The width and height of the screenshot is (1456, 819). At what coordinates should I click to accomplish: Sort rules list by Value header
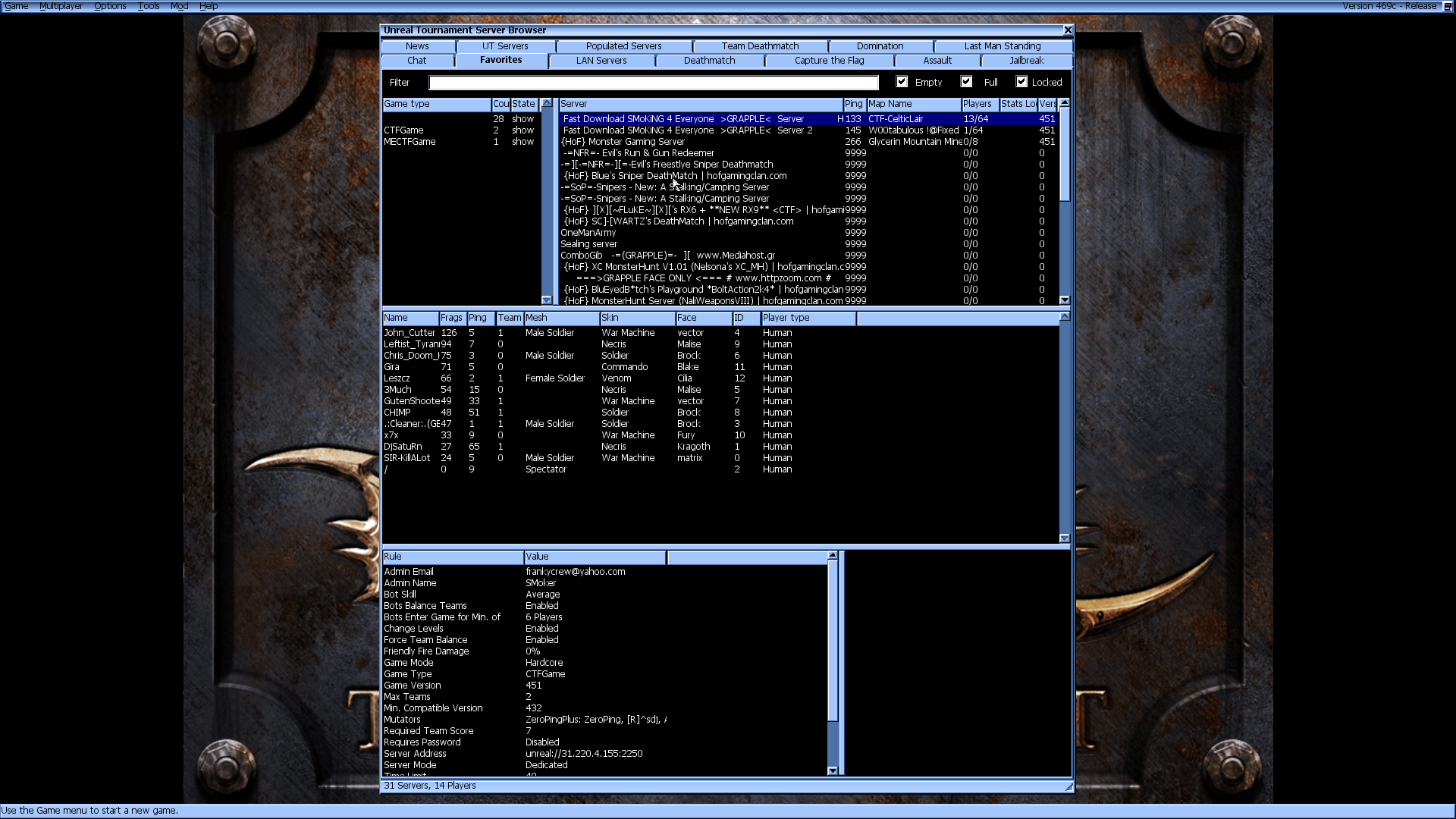[595, 557]
